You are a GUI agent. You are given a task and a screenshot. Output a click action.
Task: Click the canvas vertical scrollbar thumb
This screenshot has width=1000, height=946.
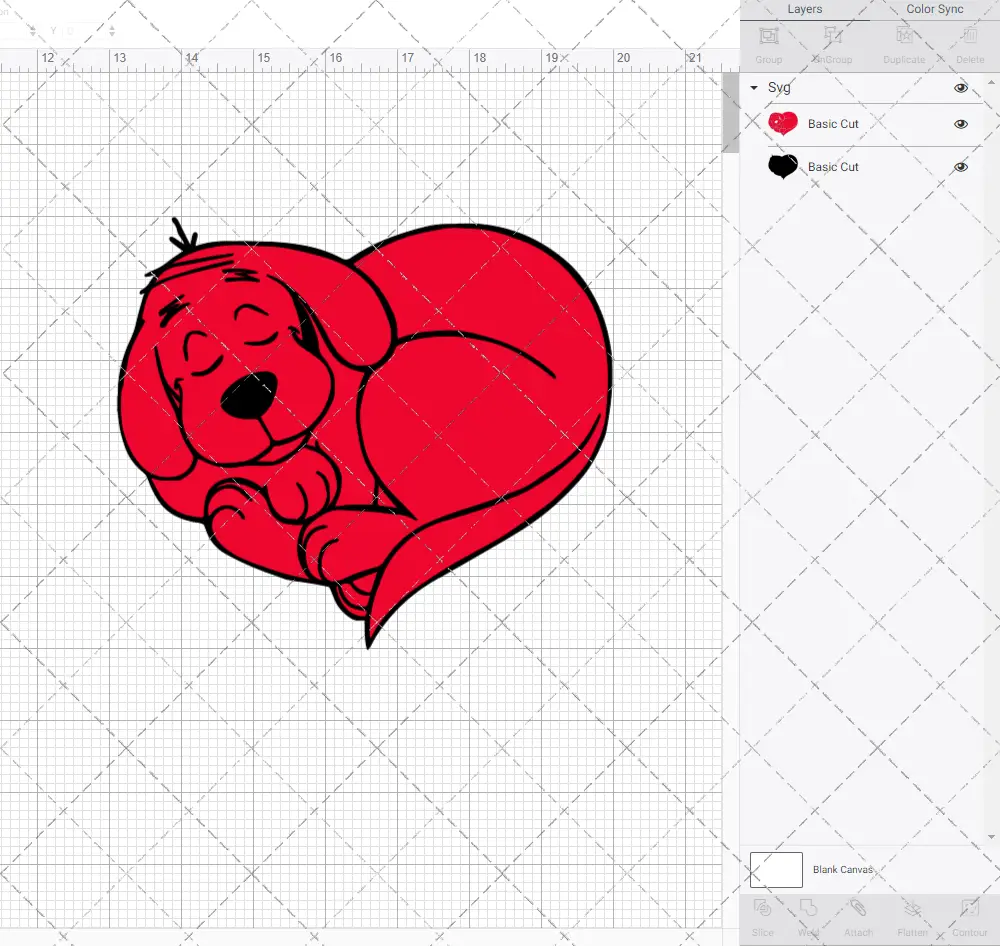click(730, 112)
